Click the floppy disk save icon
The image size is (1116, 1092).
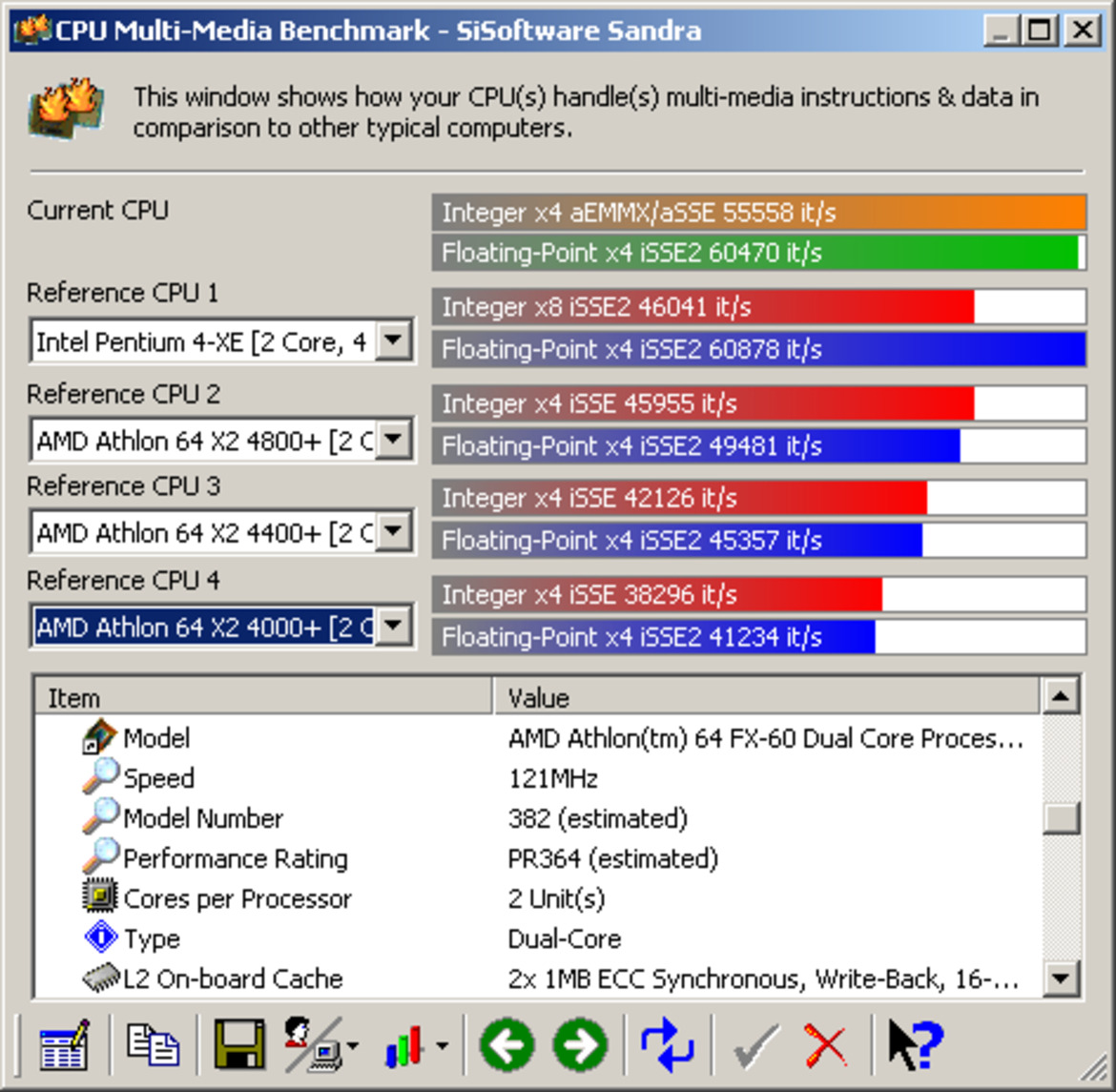239,1044
